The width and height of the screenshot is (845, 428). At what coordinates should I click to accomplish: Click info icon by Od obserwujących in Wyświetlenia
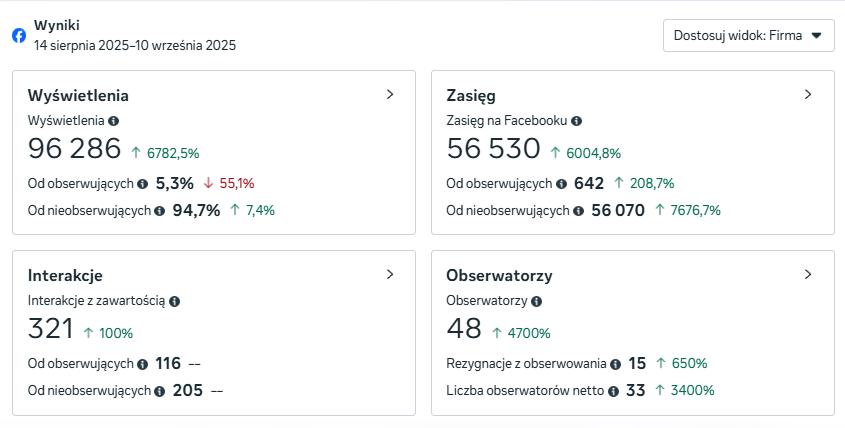point(143,184)
